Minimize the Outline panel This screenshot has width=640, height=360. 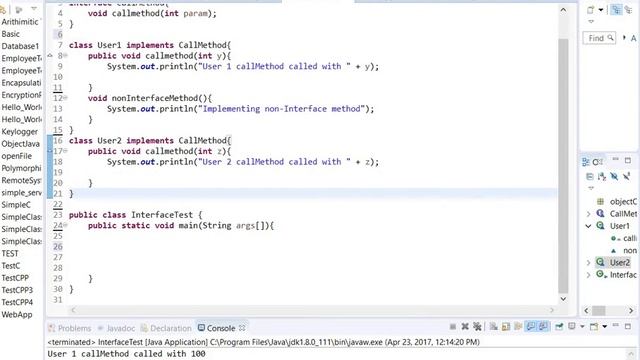pos(616,160)
